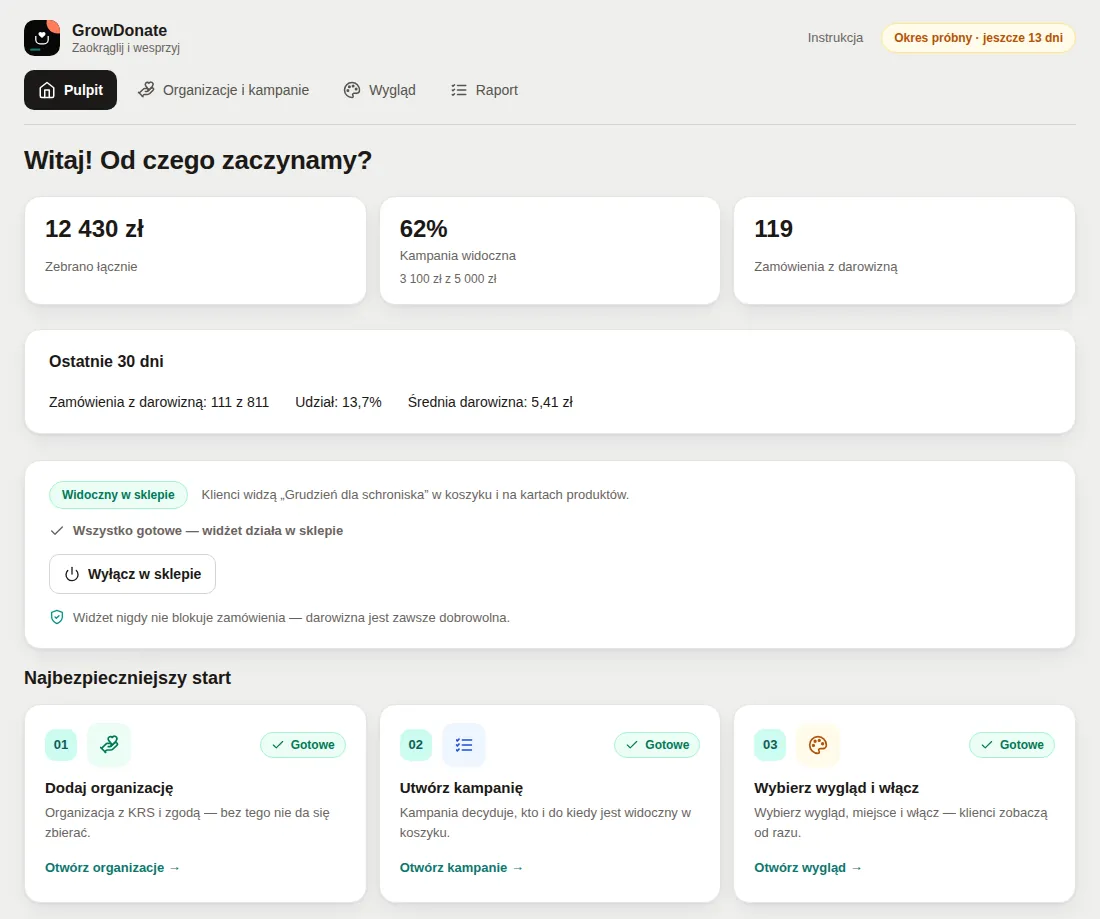
Task: Click the palette icon in step 03 card
Action: click(818, 744)
